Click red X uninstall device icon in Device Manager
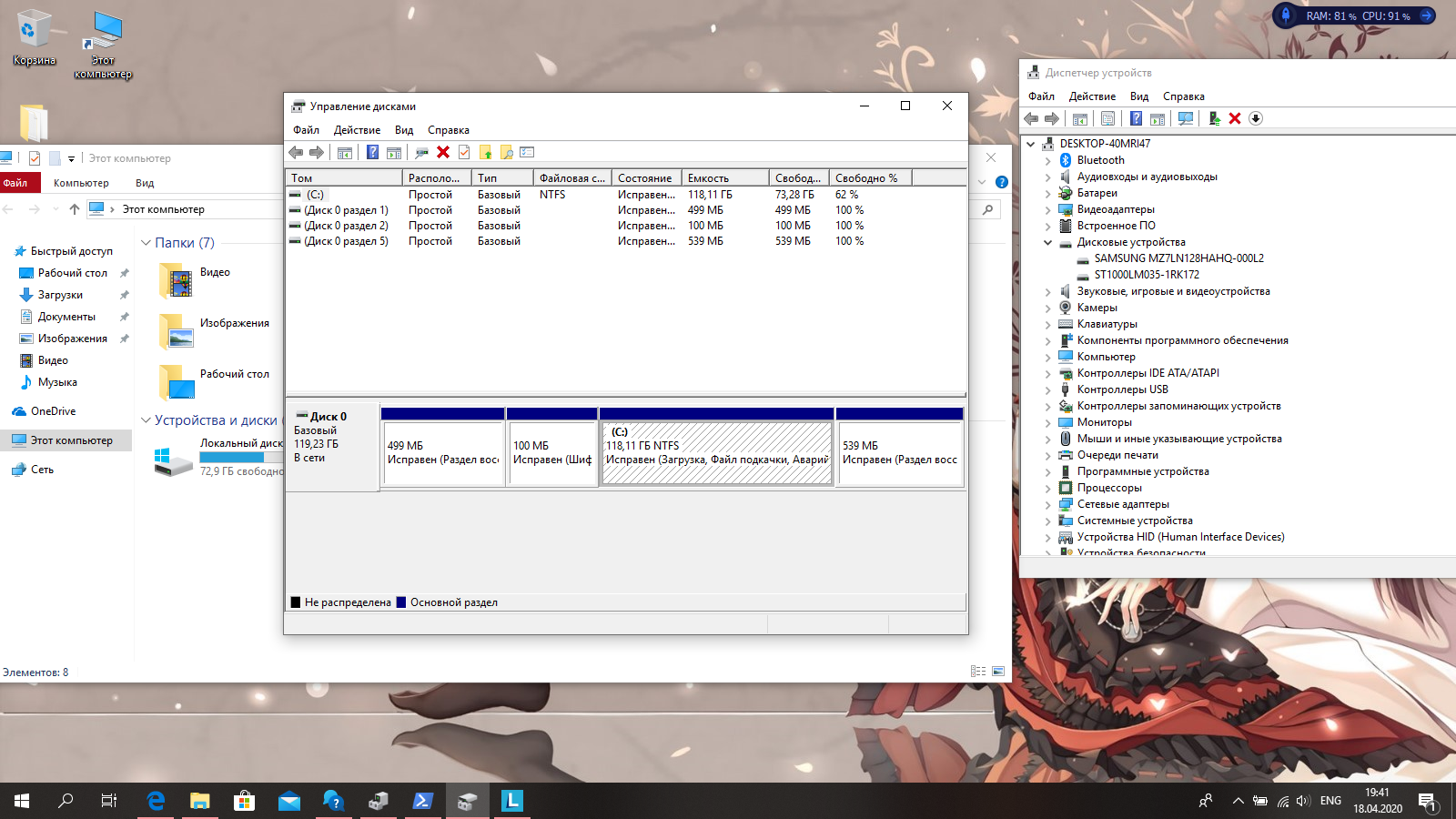Screen dimensions: 1456x819 1235,118
